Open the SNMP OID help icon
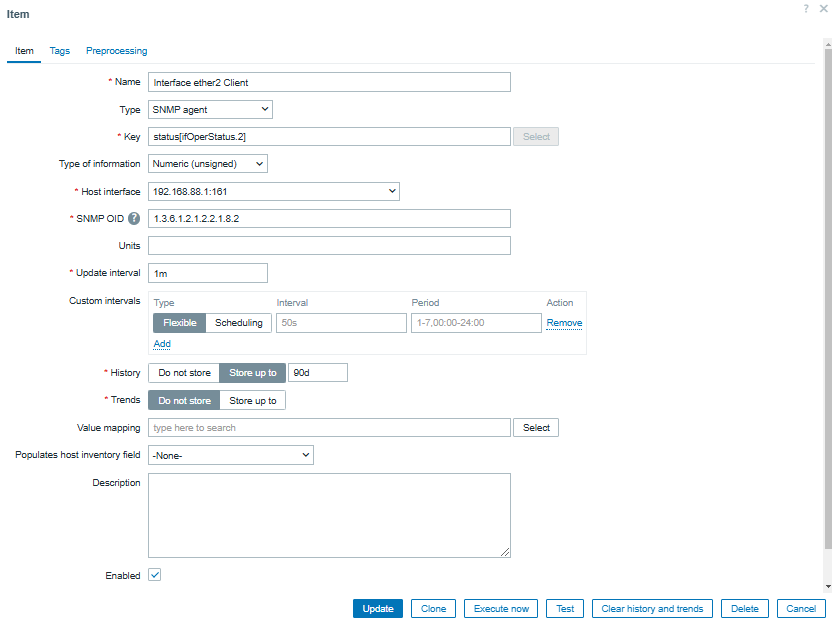This screenshot has width=832, height=625. tap(134, 219)
